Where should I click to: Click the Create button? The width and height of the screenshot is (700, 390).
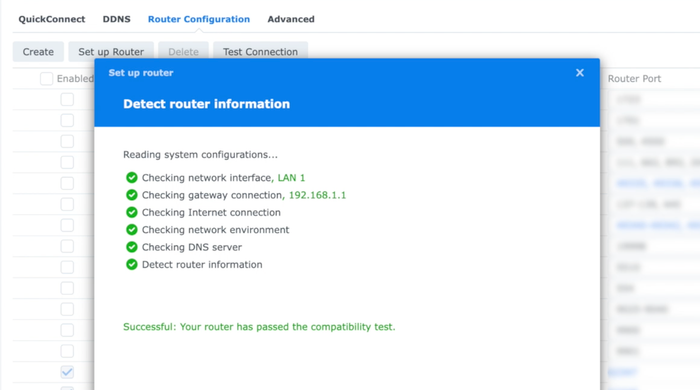tap(38, 52)
